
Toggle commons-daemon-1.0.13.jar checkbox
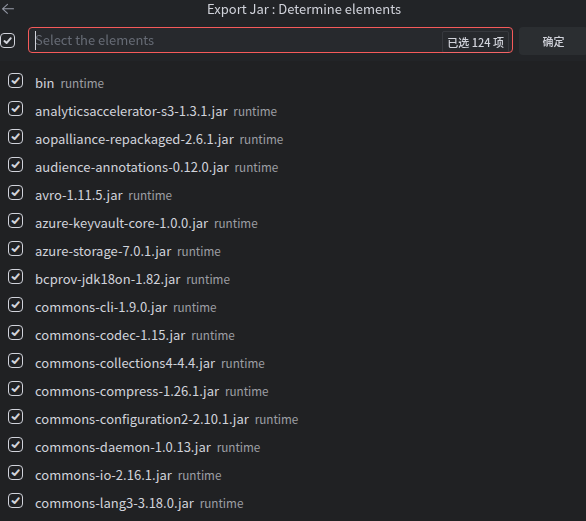(16, 445)
